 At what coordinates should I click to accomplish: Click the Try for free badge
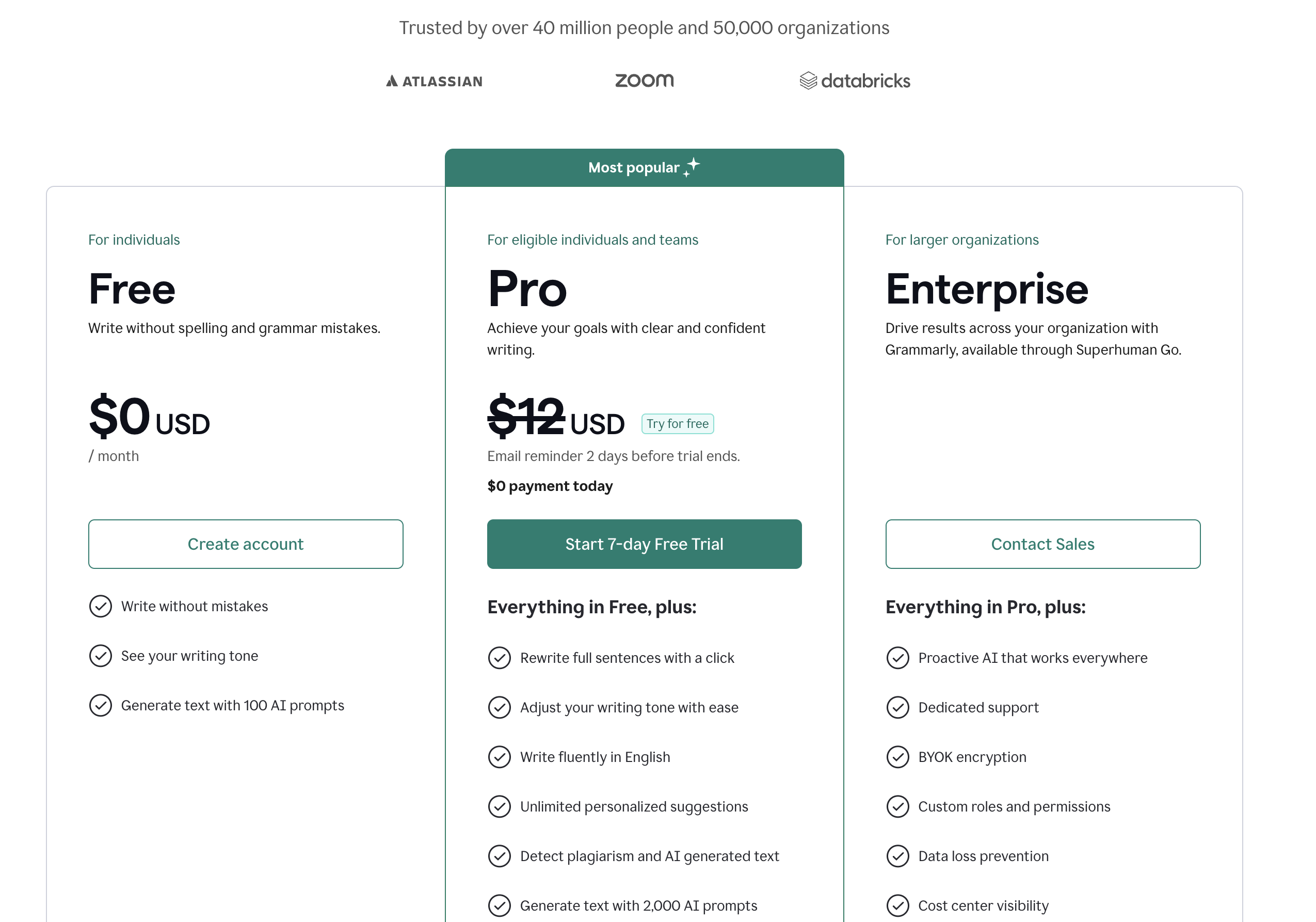(678, 424)
